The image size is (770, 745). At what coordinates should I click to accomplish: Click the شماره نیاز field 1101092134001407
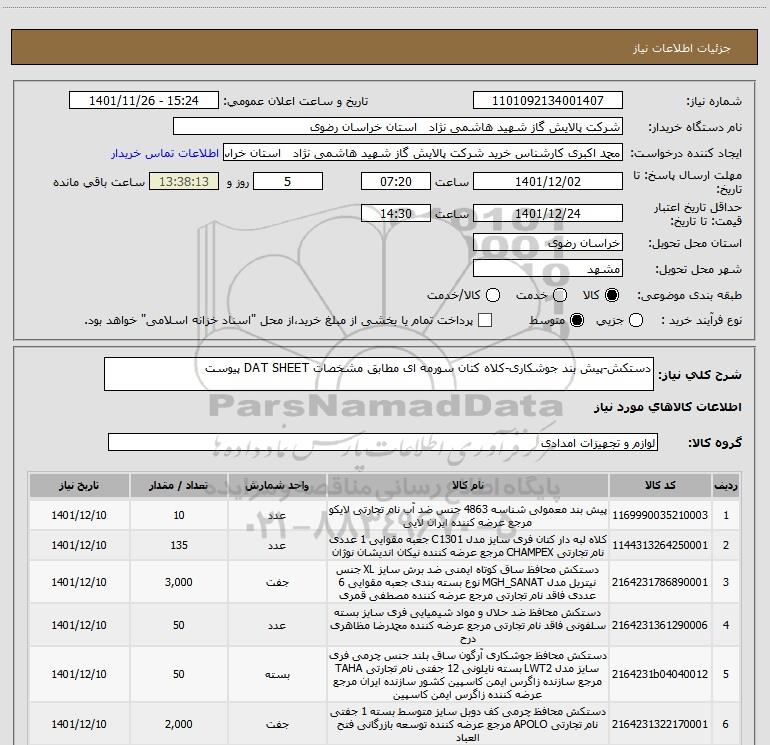click(x=547, y=102)
